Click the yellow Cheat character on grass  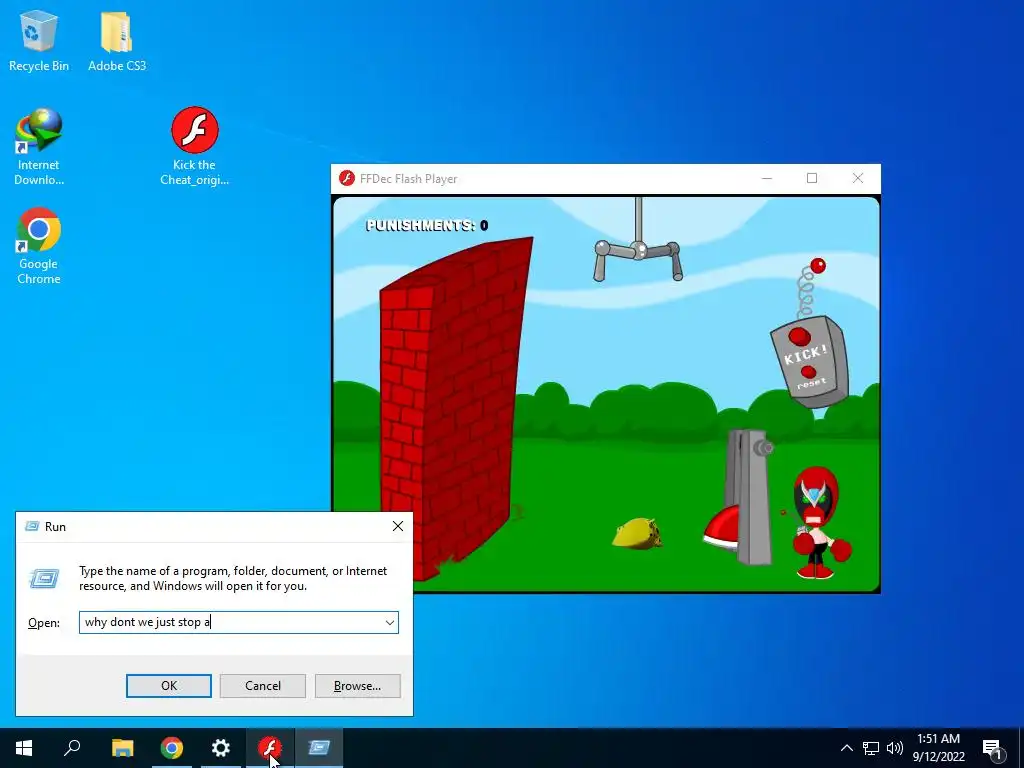point(637,534)
